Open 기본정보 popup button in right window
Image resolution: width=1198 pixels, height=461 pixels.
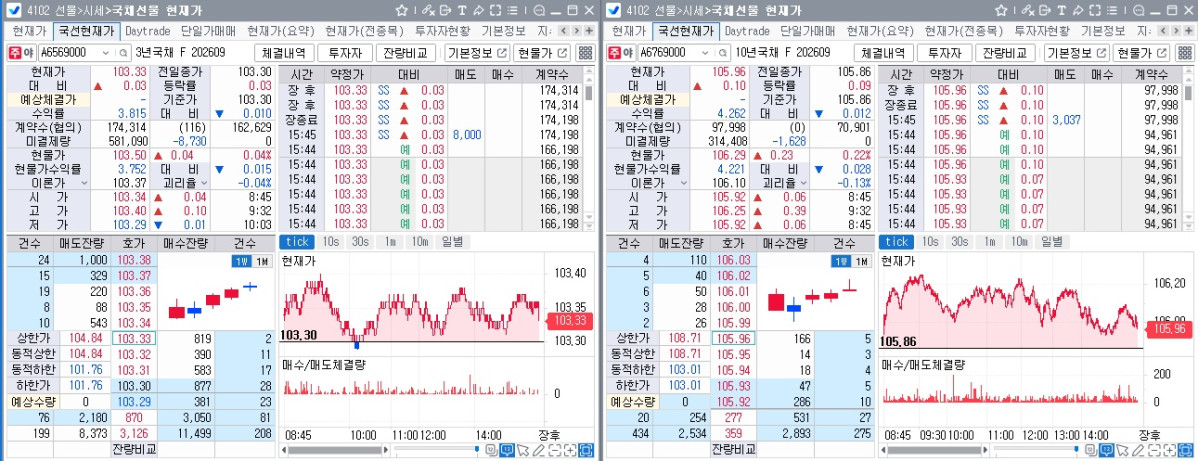point(1077,53)
